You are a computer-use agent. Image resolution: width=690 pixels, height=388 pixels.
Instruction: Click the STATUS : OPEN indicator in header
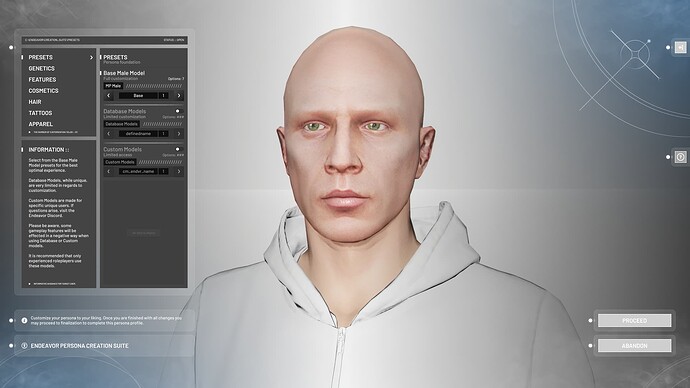click(174, 40)
